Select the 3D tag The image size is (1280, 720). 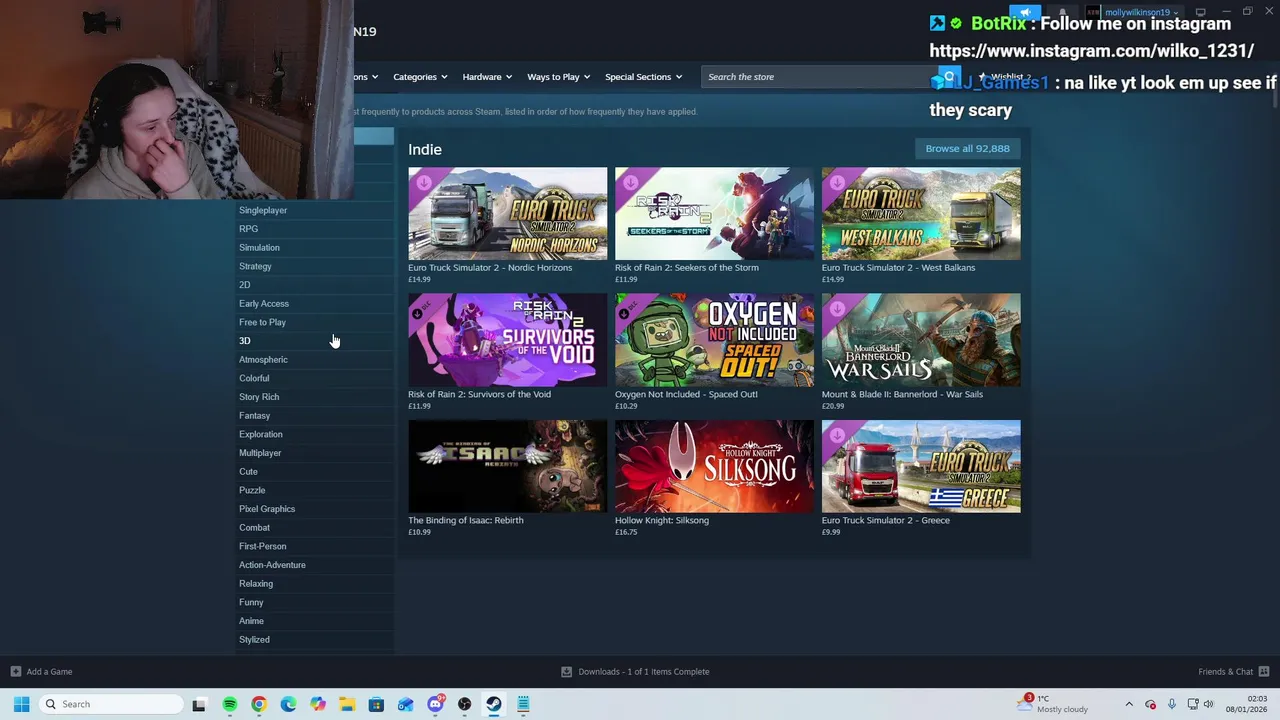(314, 341)
